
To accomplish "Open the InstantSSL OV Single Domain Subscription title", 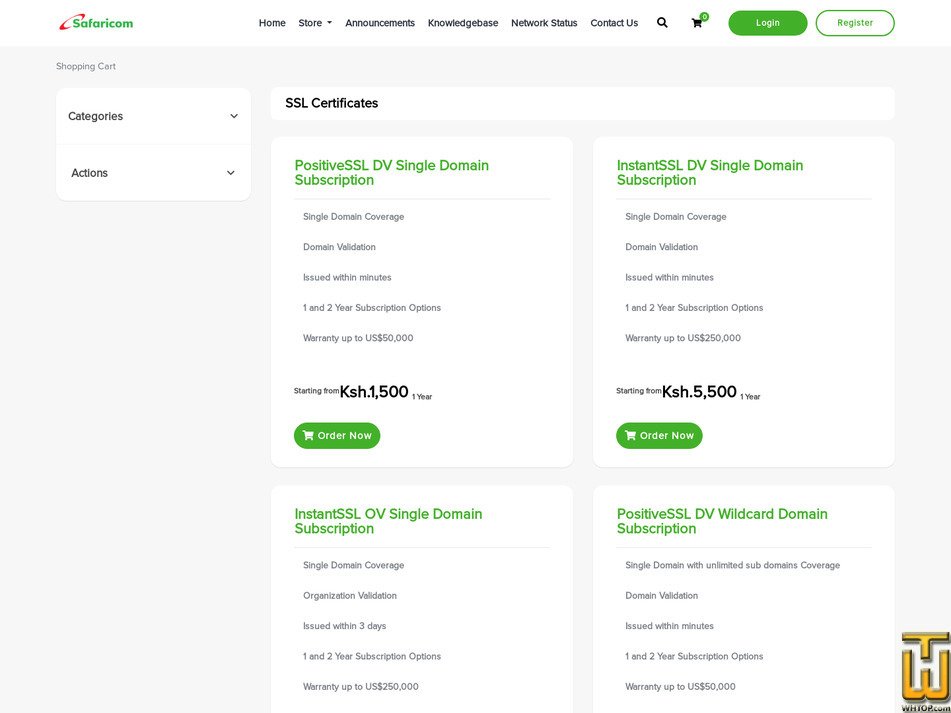I will (388, 521).
